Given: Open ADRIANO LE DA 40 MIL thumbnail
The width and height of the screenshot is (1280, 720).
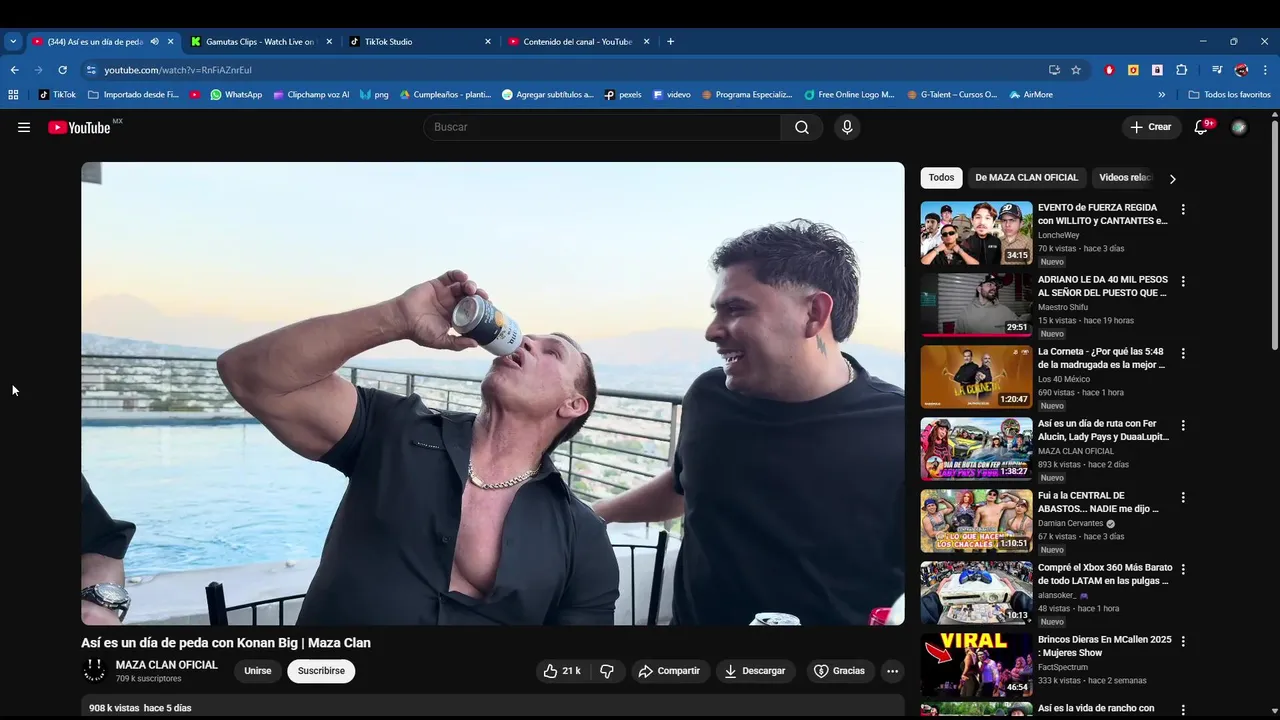Looking at the screenshot, I should (976, 305).
